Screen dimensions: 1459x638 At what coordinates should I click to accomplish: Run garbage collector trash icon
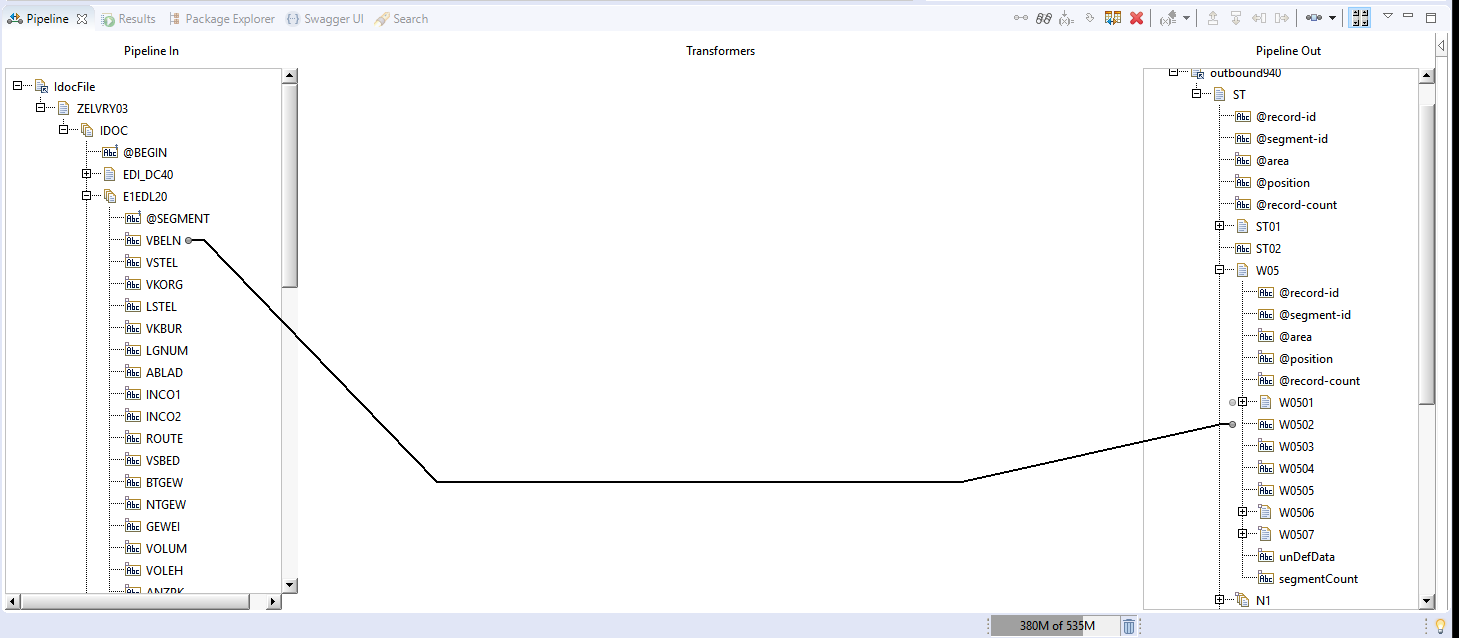tap(1129, 626)
